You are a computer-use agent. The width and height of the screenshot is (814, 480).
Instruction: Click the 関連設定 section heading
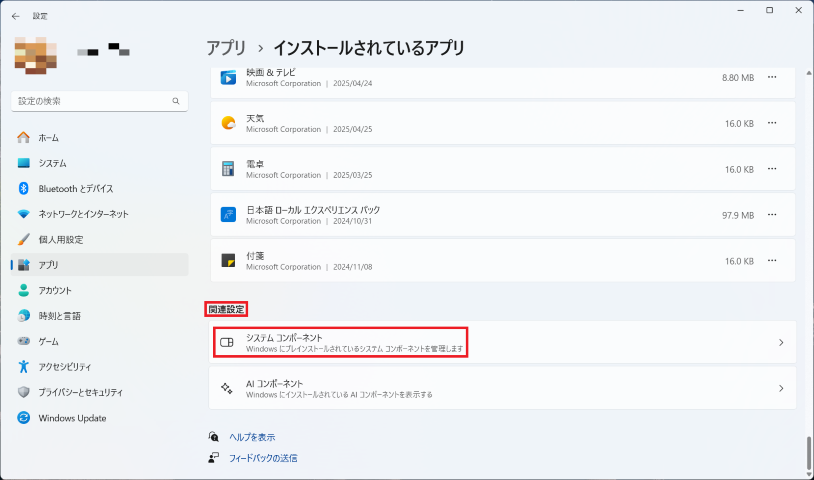pyautogui.click(x=226, y=309)
